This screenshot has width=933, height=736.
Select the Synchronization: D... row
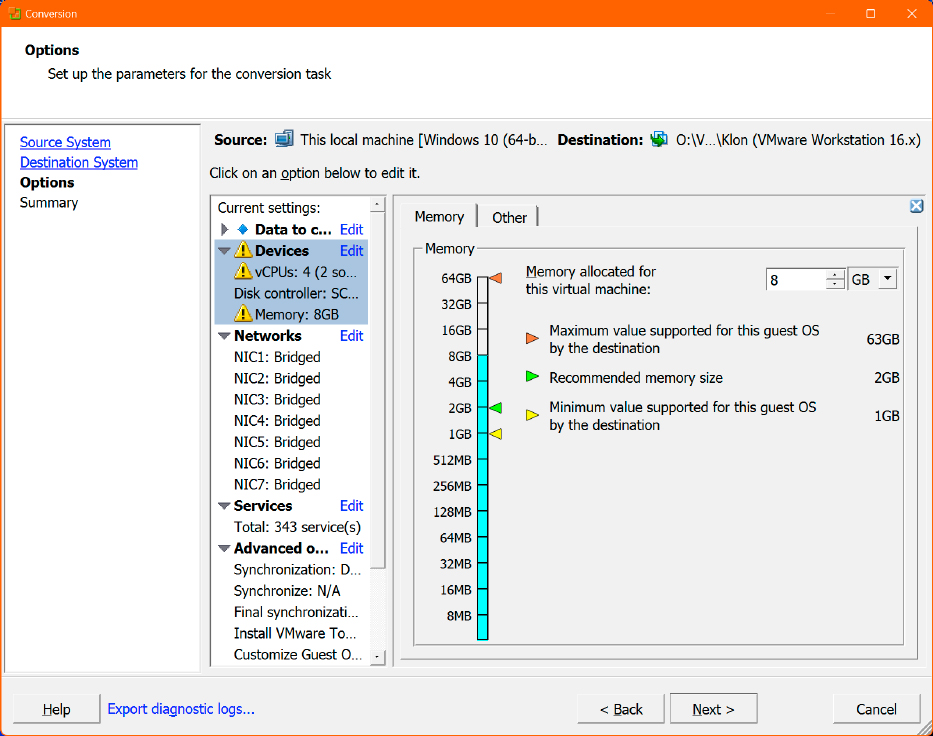point(298,570)
